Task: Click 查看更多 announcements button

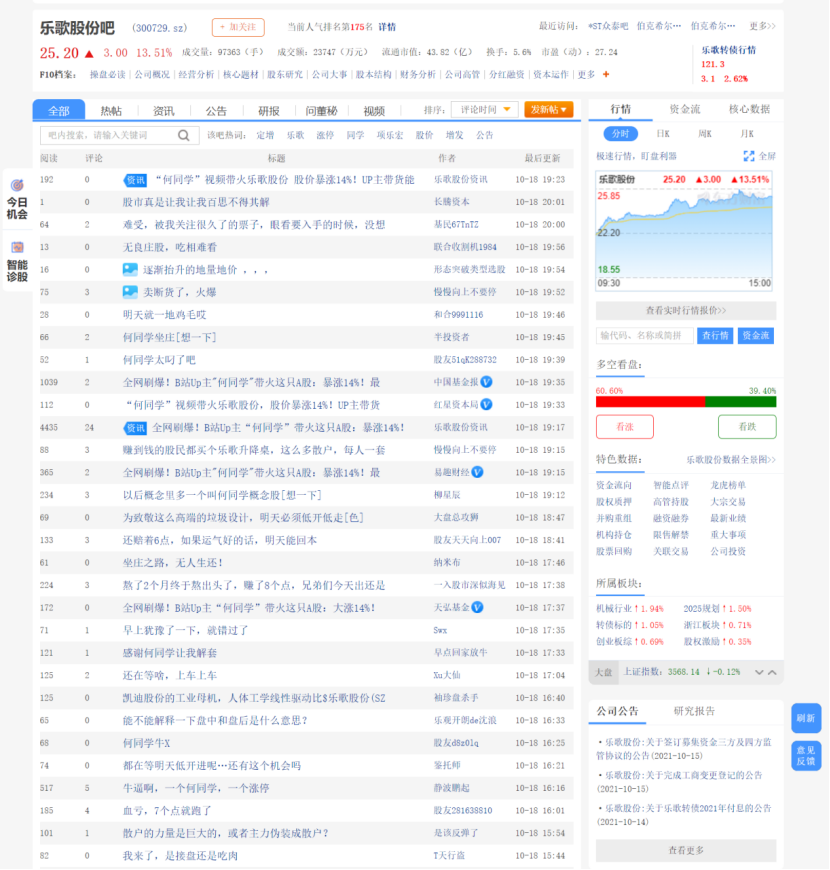Action: tap(686, 850)
